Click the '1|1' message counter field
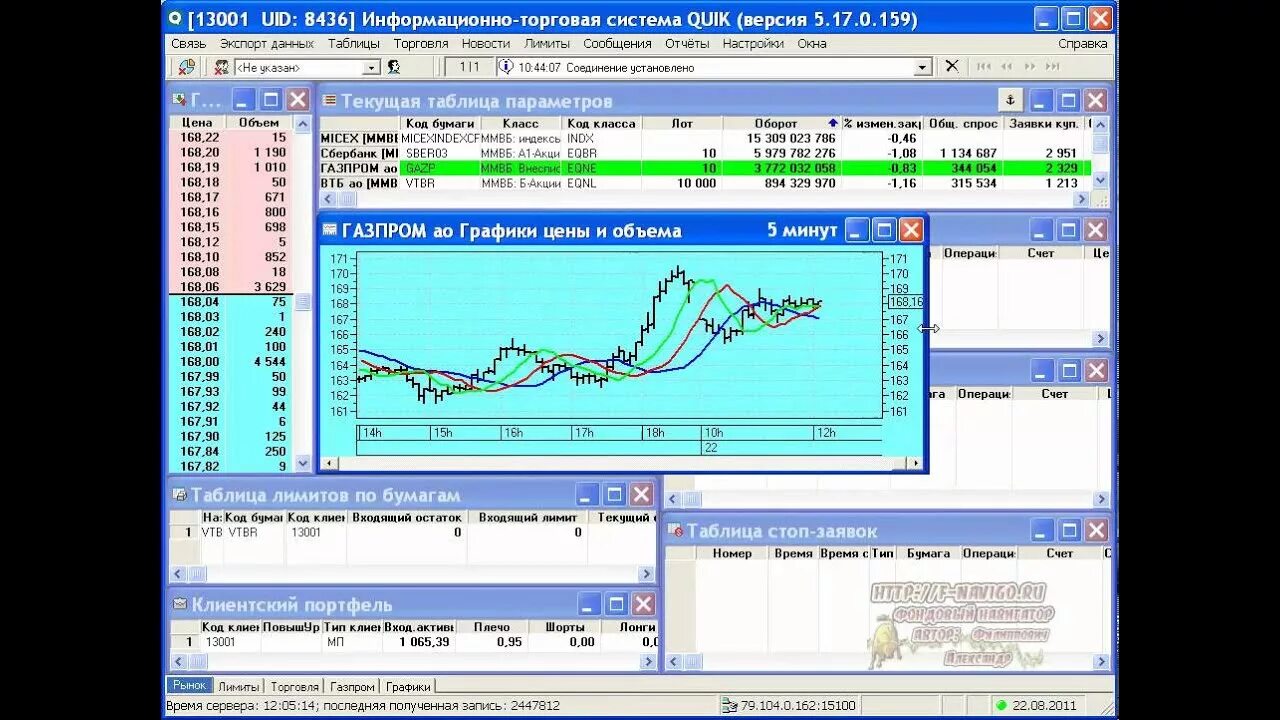 coord(469,67)
